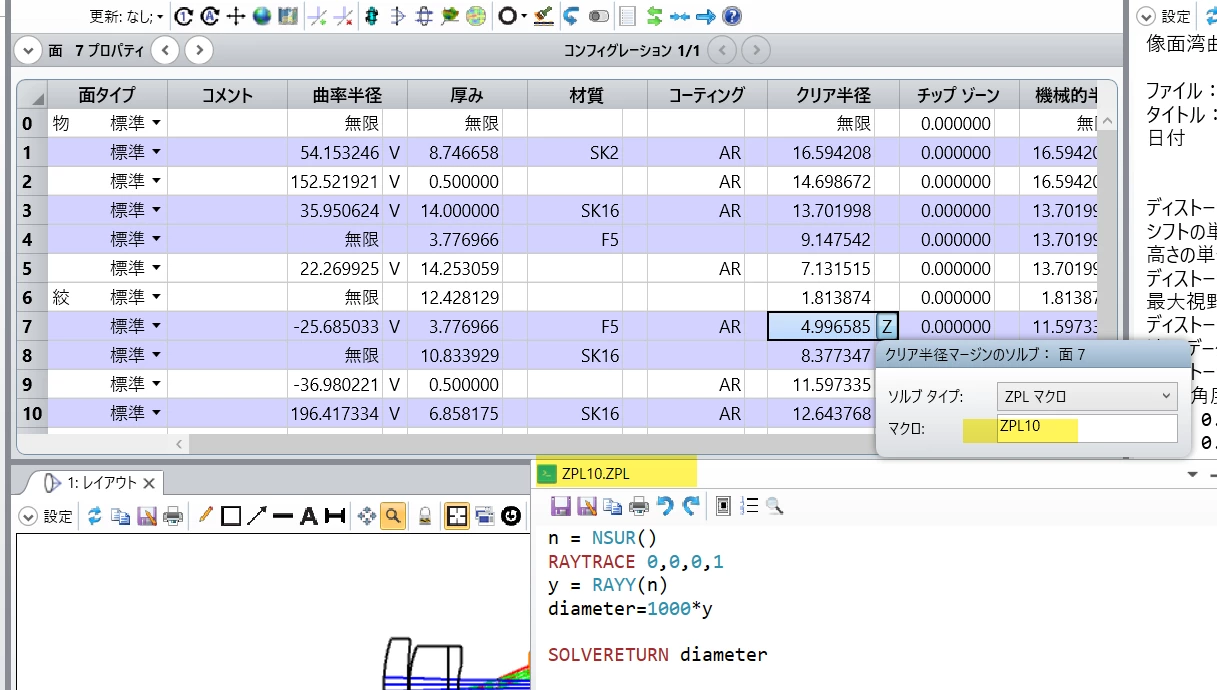
Task: Open the 更新: なし update mode dropdown
Action: tap(127, 16)
